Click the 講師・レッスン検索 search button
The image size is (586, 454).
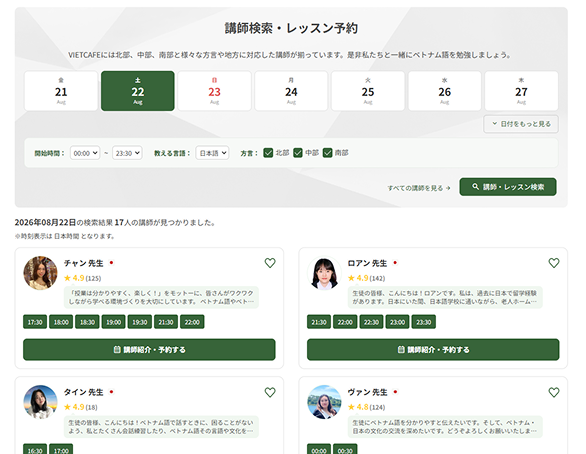508,187
